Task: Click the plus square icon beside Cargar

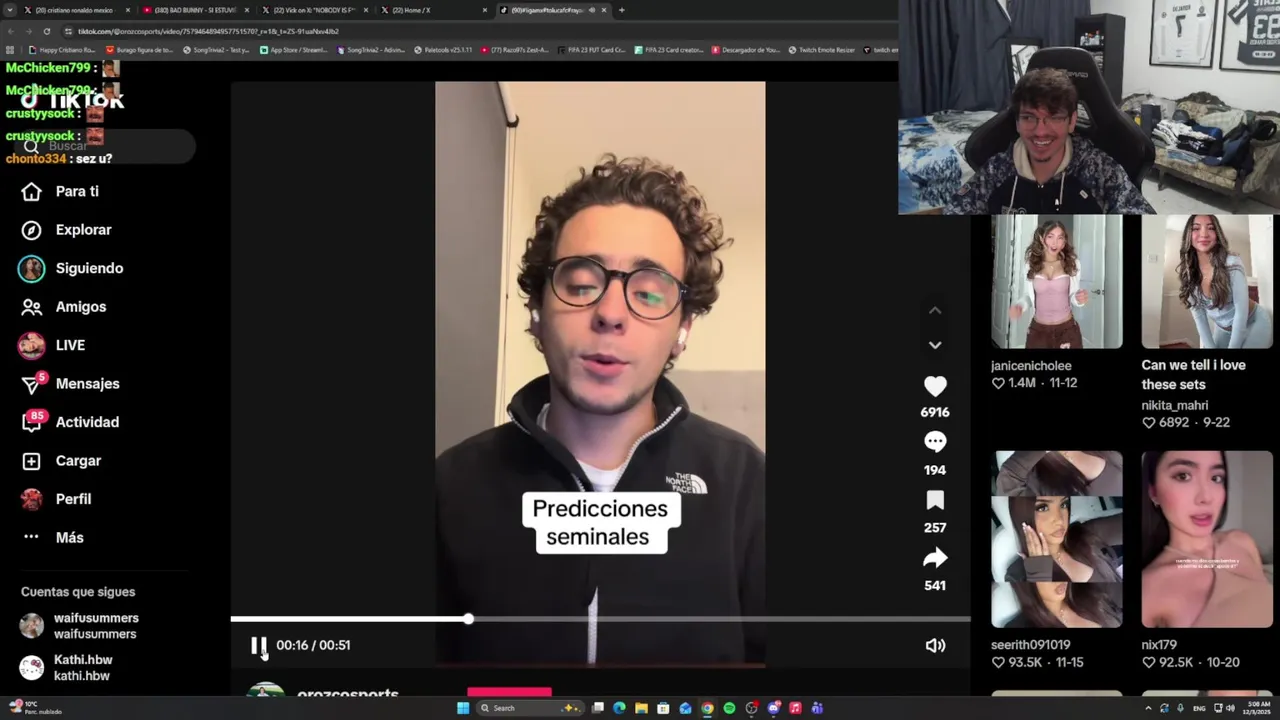Action: [x=32, y=461]
